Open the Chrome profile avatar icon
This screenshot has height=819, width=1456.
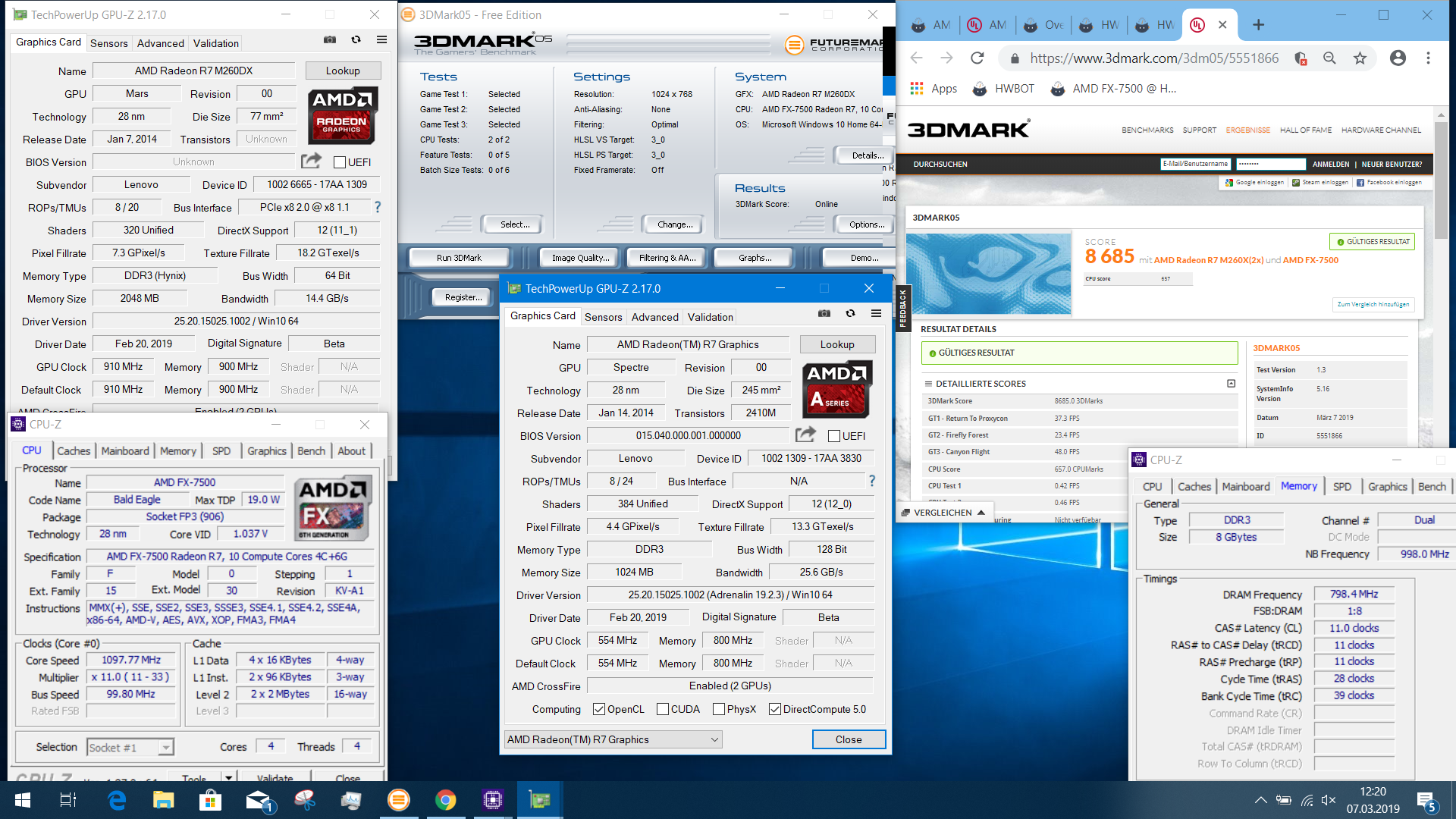pos(1398,58)
